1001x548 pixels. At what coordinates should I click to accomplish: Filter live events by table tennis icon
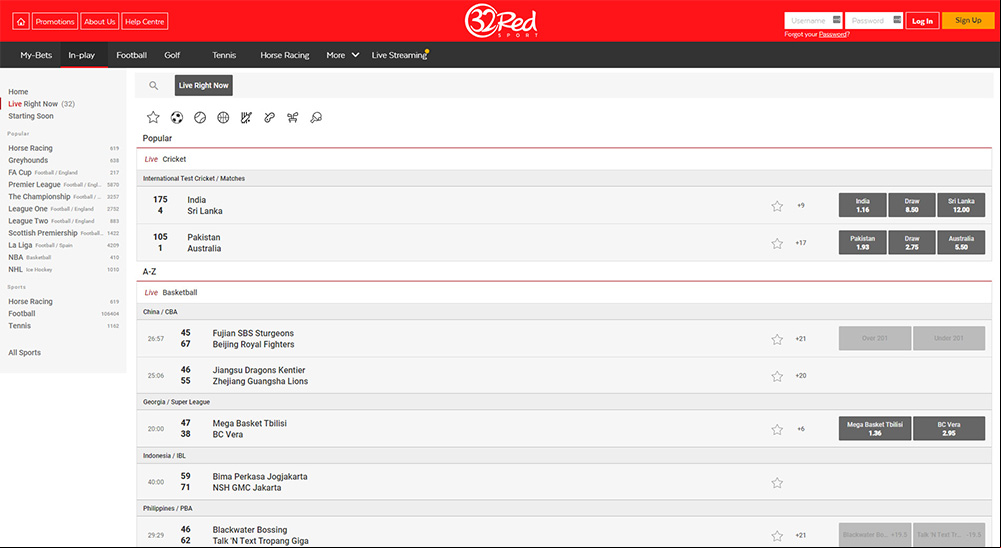click(x=316, y=118)
